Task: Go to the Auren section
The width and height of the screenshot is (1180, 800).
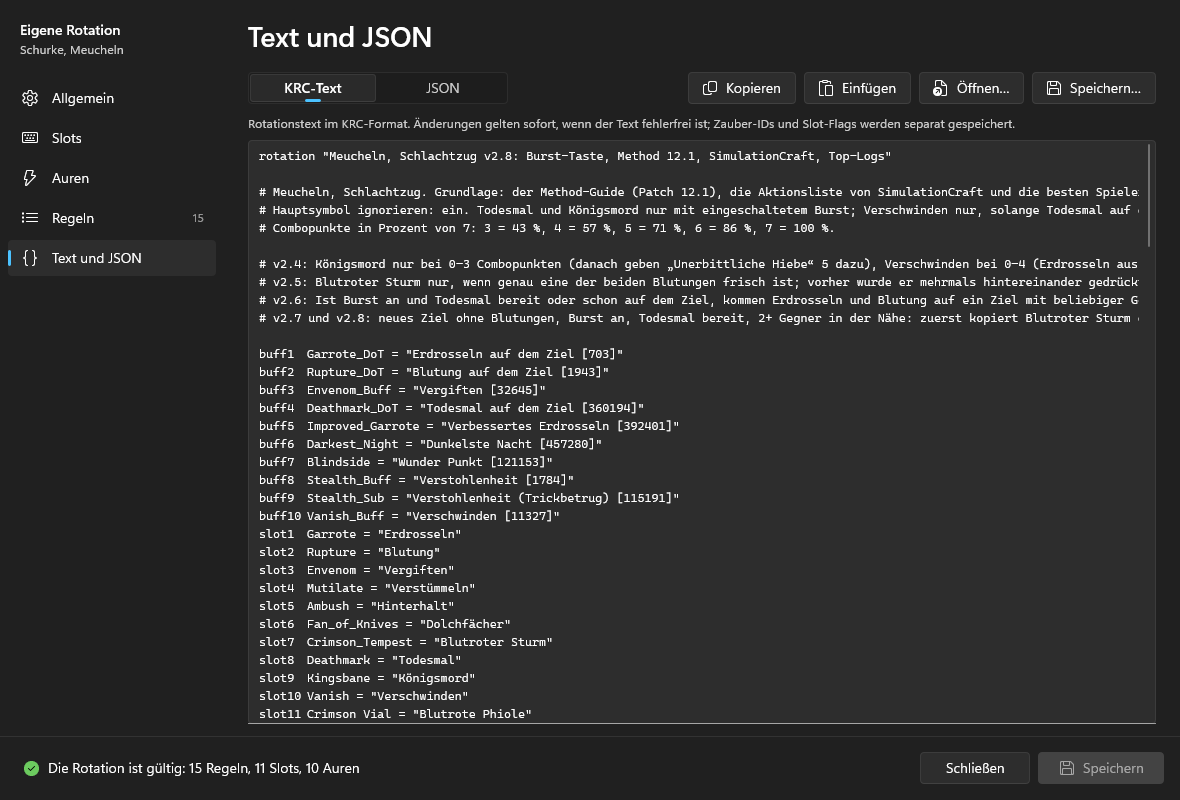Action: [x=111, y=178]
